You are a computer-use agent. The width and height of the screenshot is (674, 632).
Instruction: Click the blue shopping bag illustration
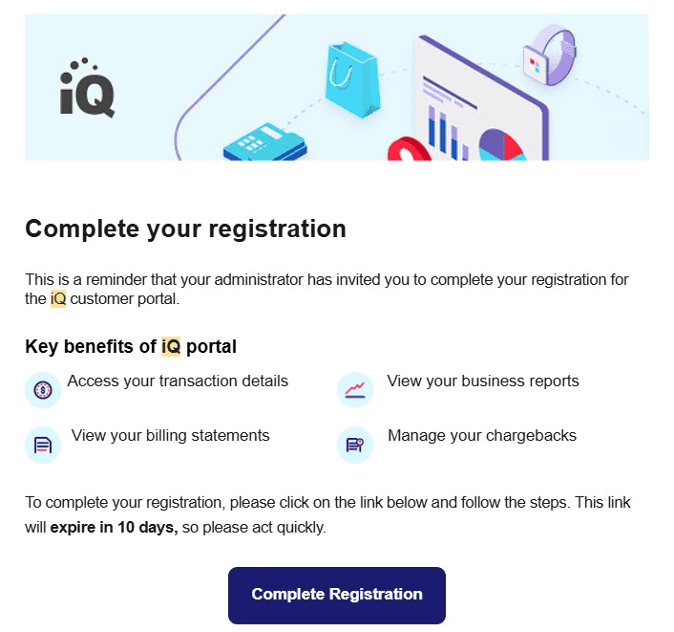coord(353,79)
